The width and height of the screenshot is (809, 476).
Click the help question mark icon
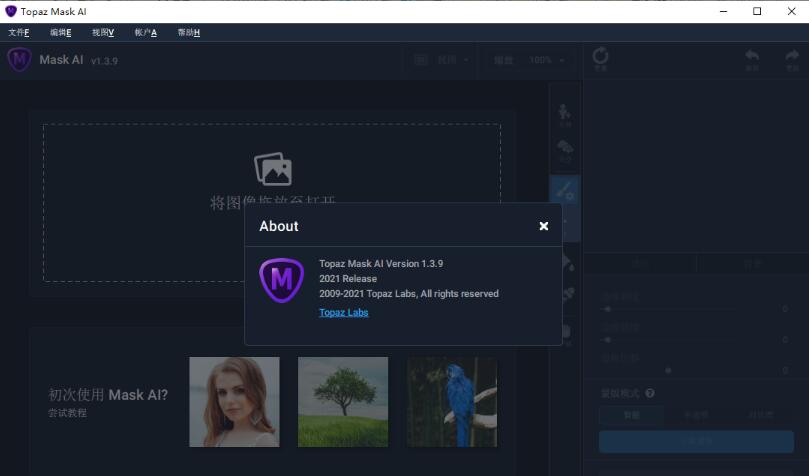650,393
